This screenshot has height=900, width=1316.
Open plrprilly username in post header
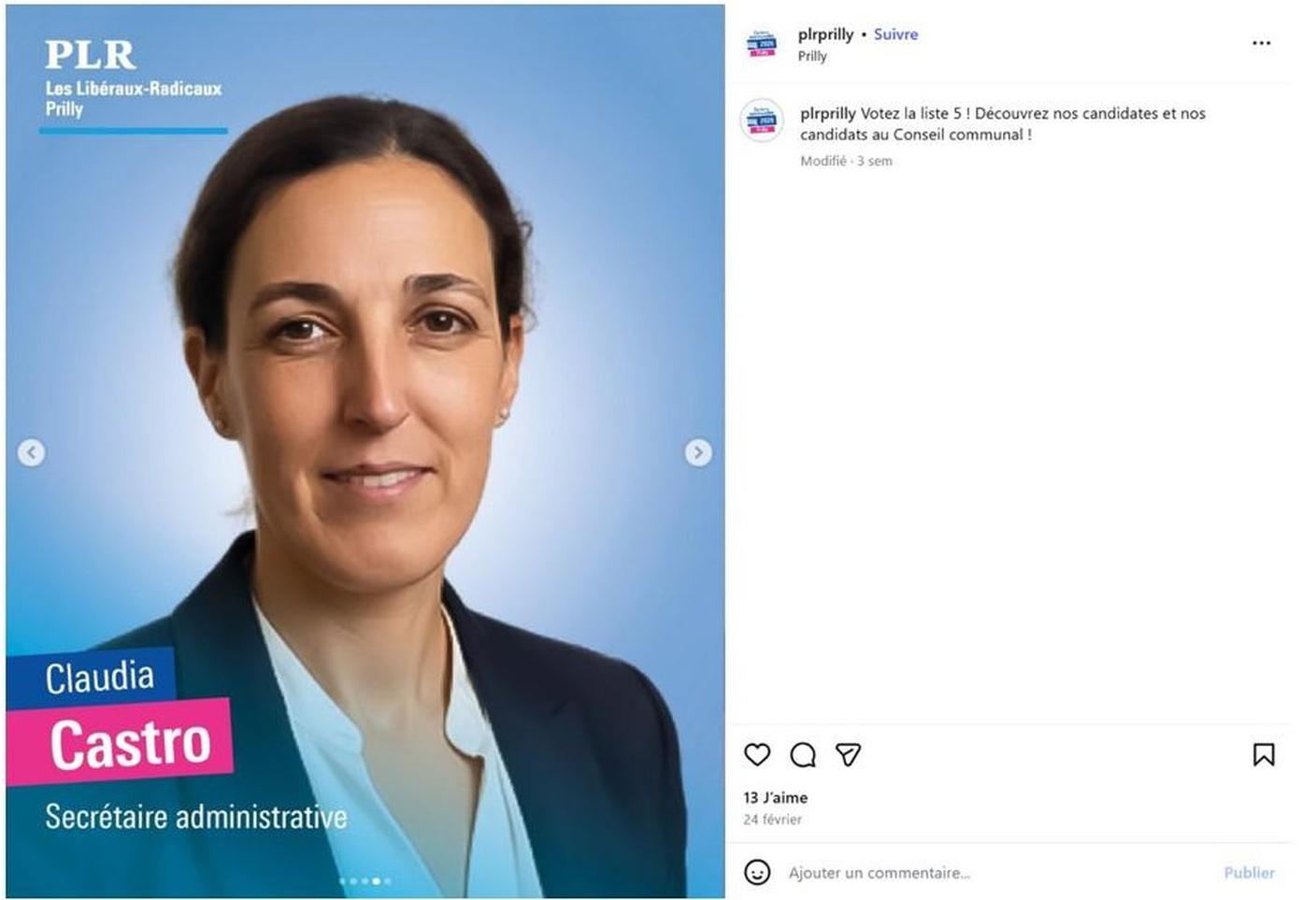(x=825, y=34)
